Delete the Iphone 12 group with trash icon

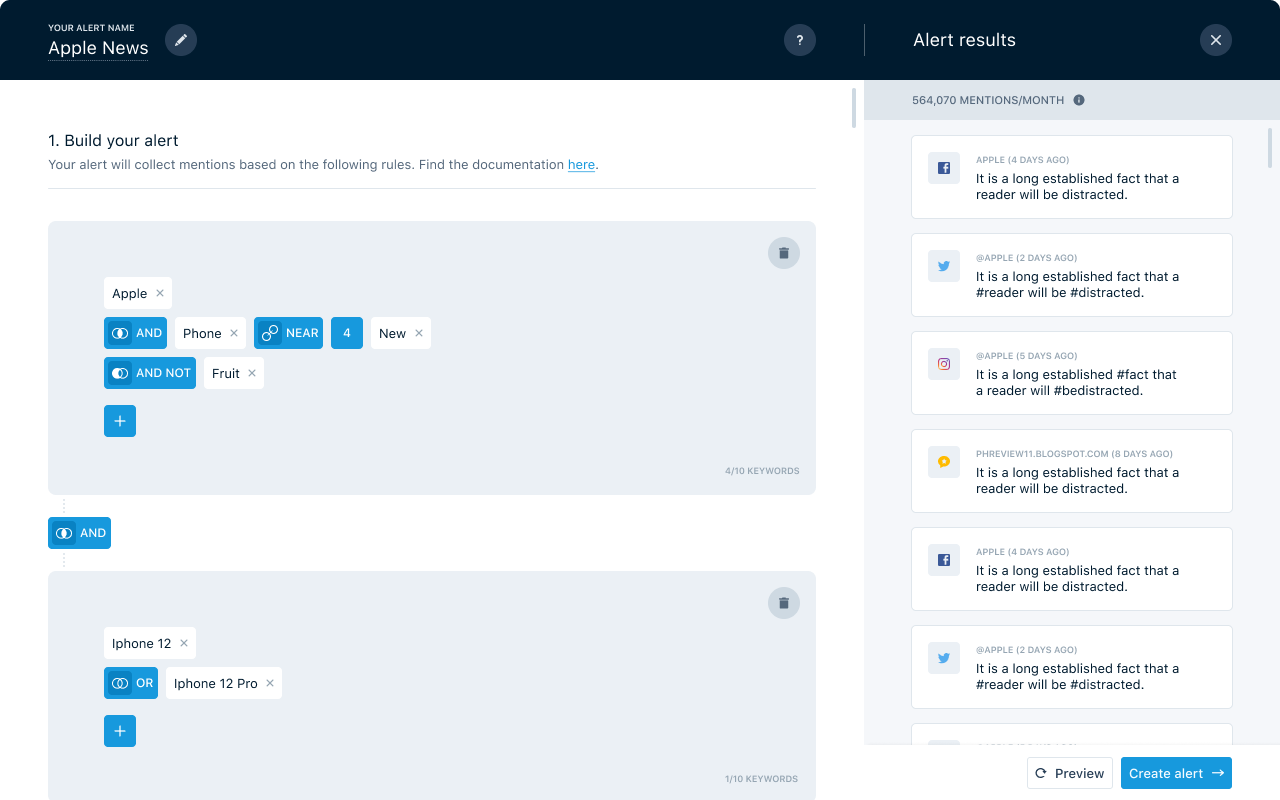coord(784,603)
